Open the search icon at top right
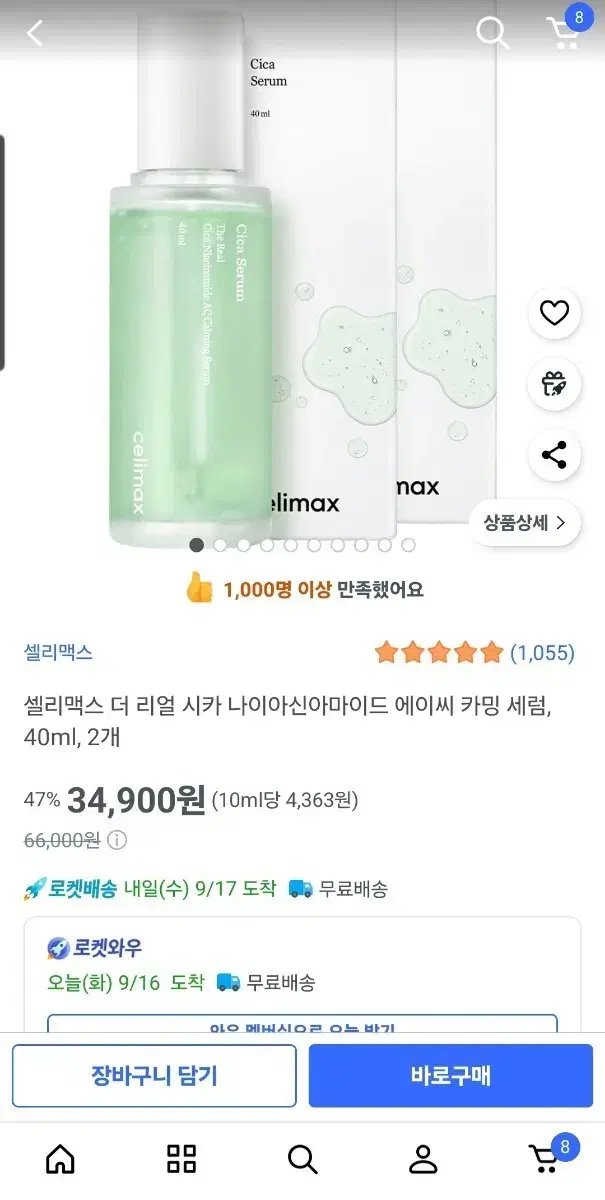This screenshot has width=605, height=1200. (491, 32)
